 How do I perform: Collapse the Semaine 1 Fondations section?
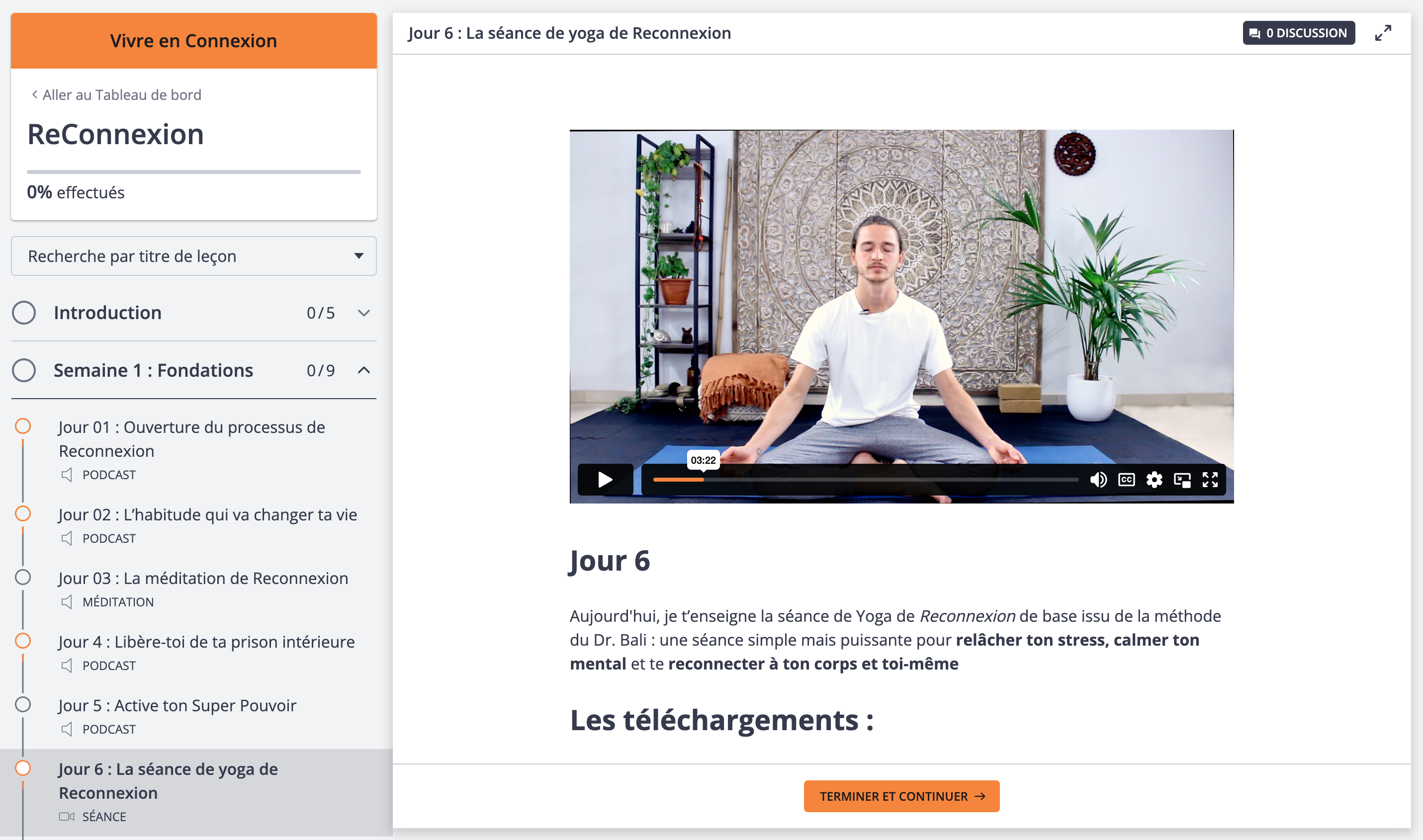point(364,370)
